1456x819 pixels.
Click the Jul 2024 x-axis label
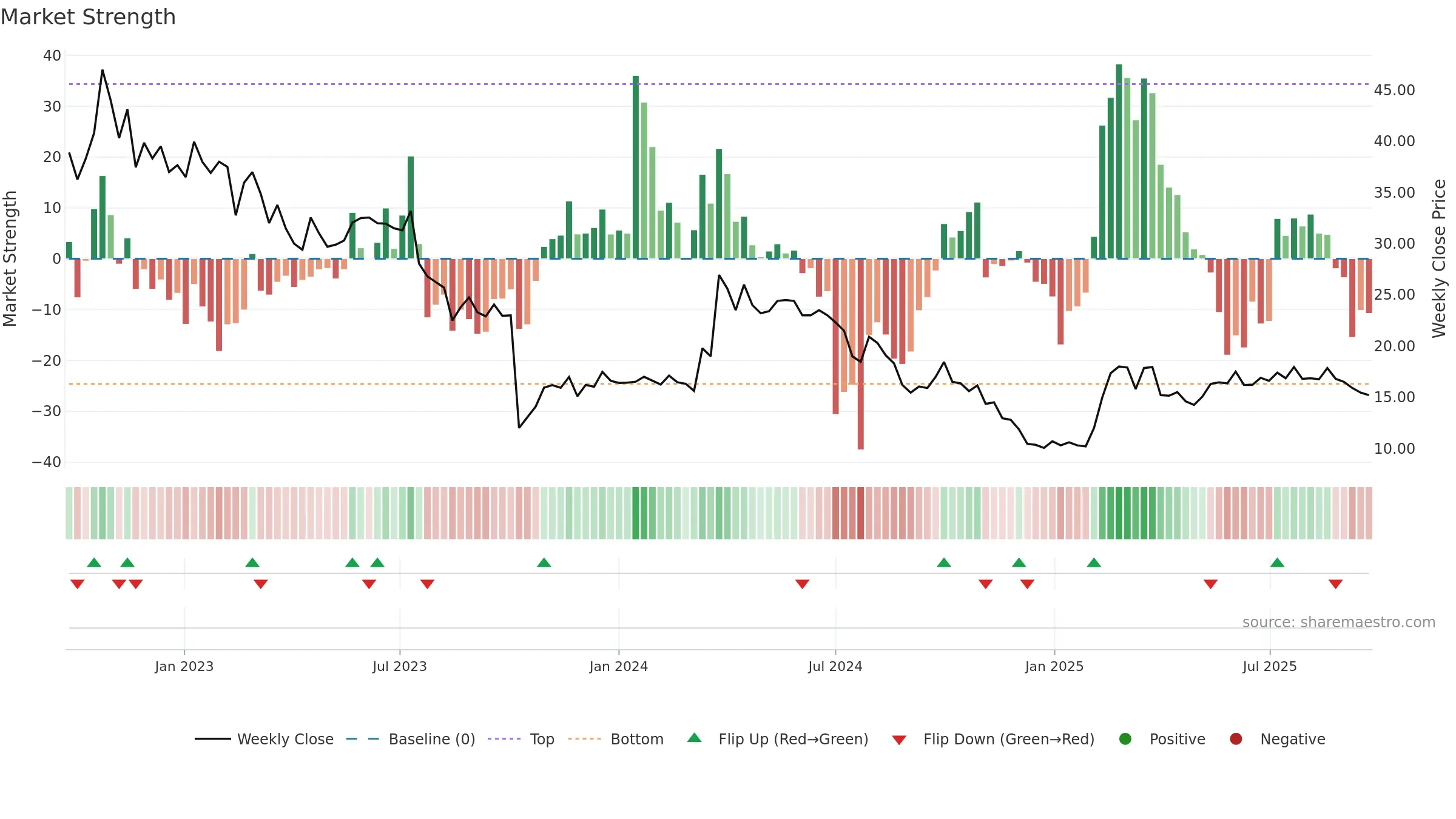[835, 666]
